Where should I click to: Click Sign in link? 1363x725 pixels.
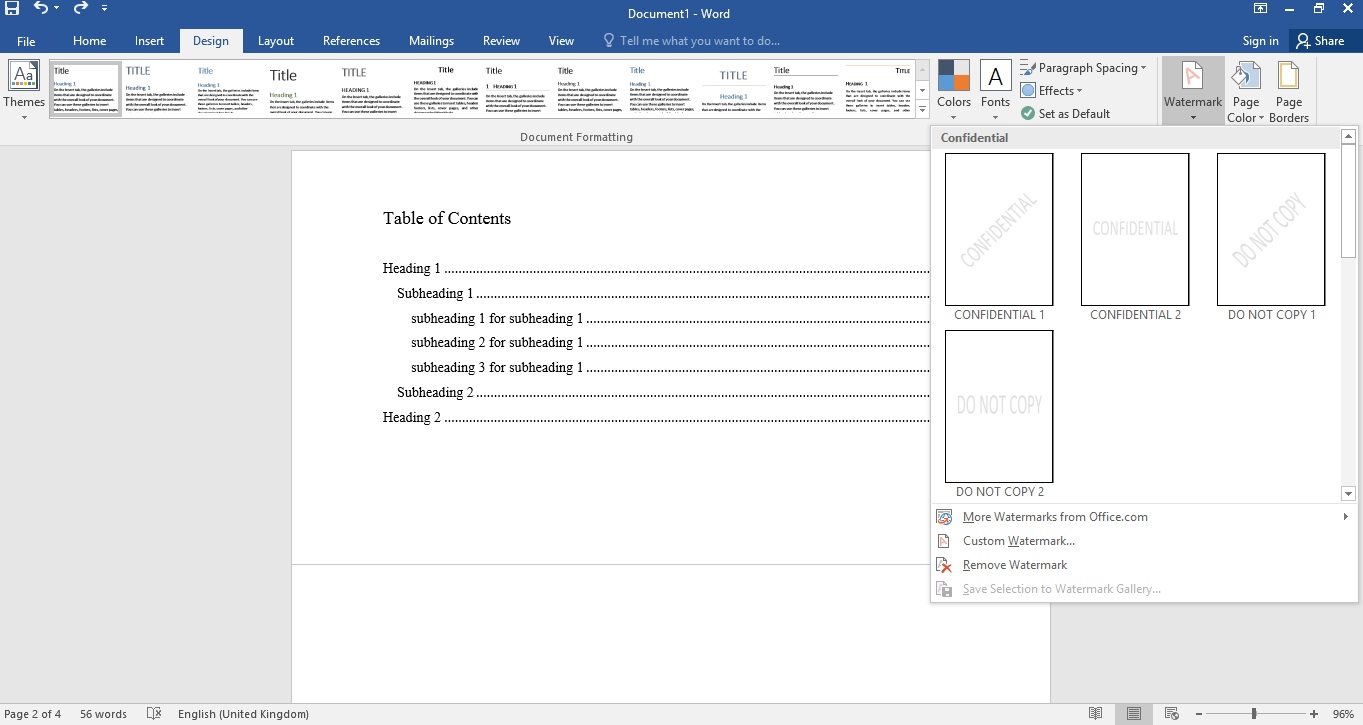click(x=1260, y=41)
